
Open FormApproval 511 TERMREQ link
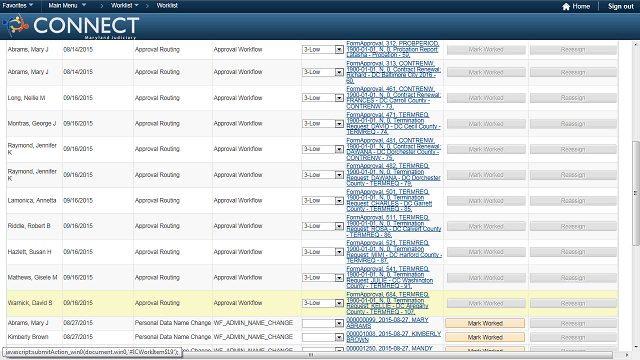[393, 226]
